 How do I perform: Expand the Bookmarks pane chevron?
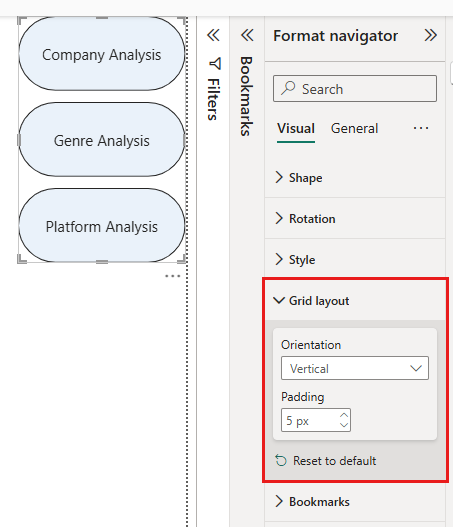click(247, 35)
